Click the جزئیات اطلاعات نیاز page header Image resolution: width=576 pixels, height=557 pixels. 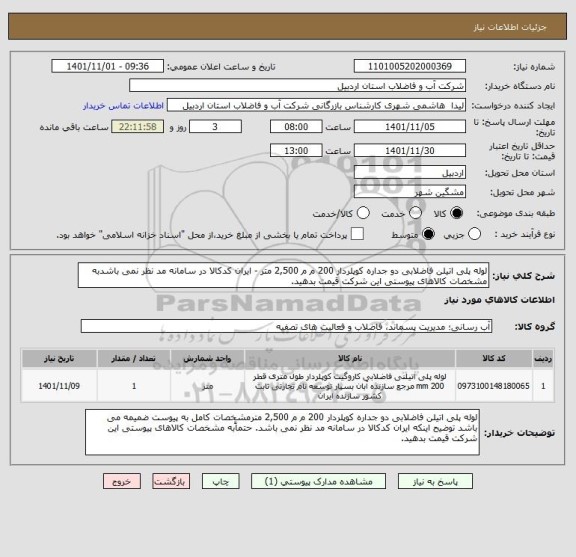coord(510,27)
